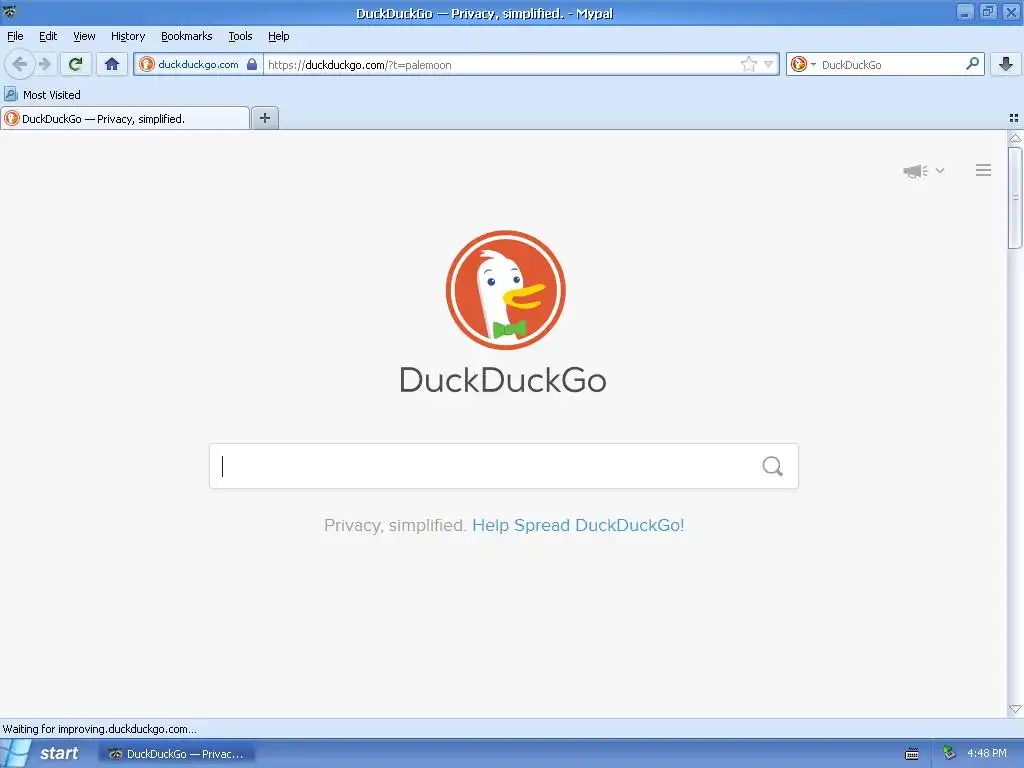This screenshot has height=768, width=1024.
Task: Bookmark this page with the star icon
Action: point(748,64)
